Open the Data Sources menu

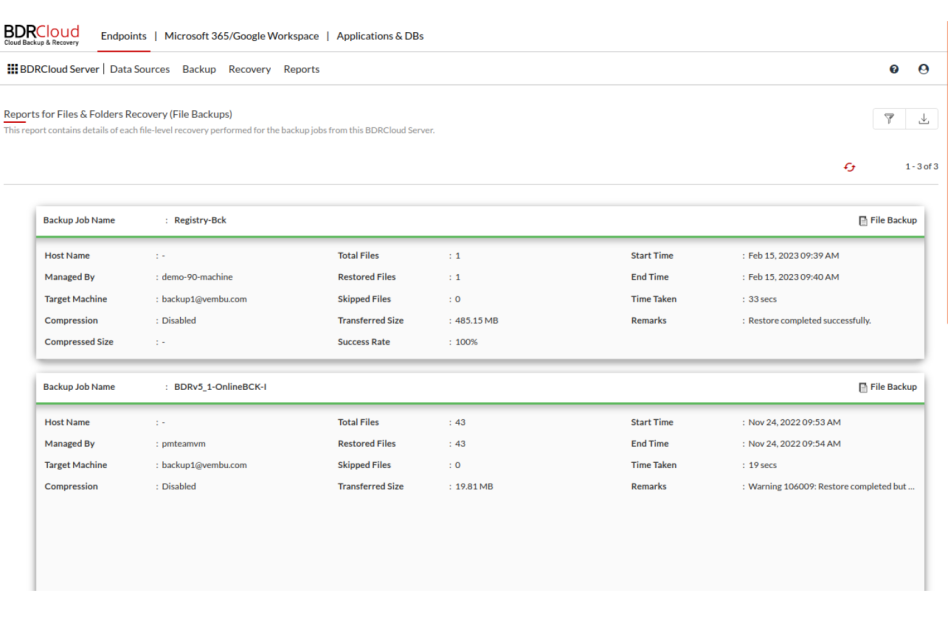click(140, 69)
